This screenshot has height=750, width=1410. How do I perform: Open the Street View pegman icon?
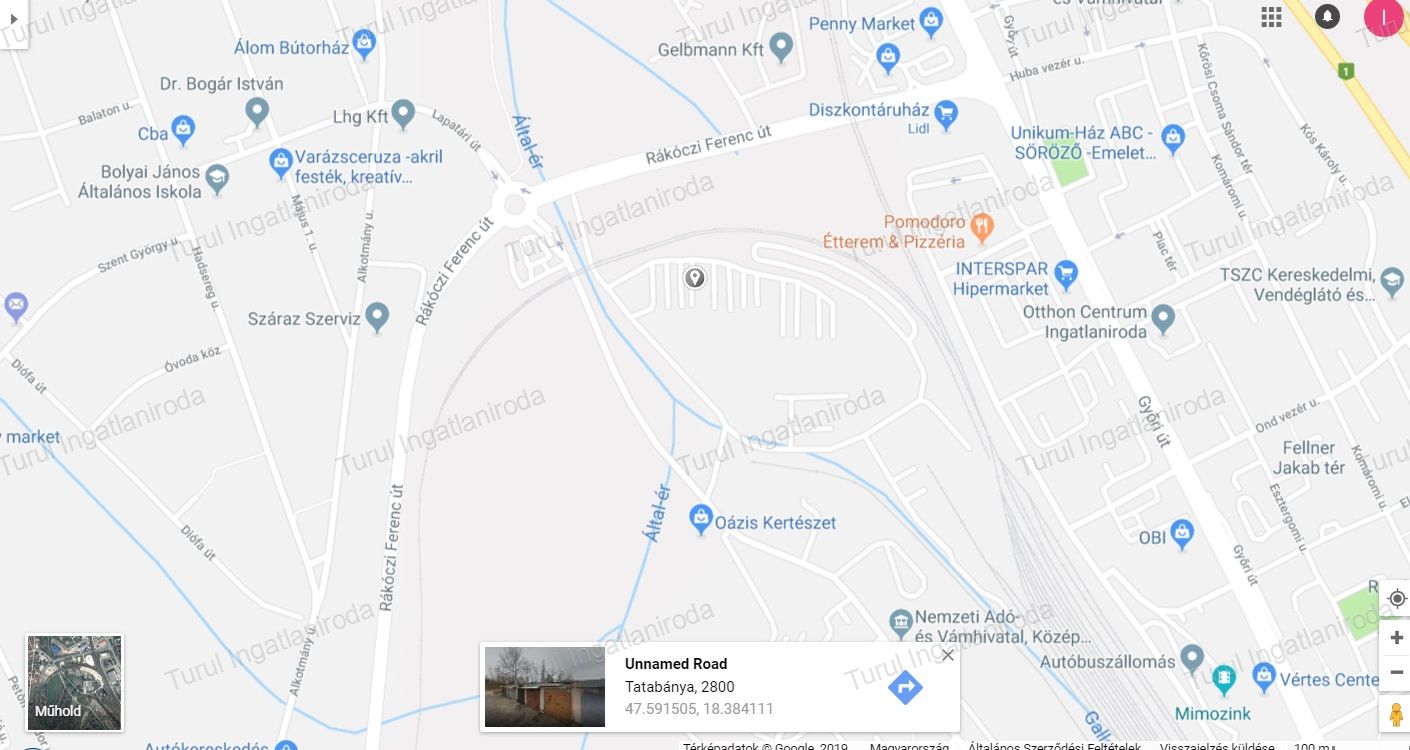[x=1397, y=715]
